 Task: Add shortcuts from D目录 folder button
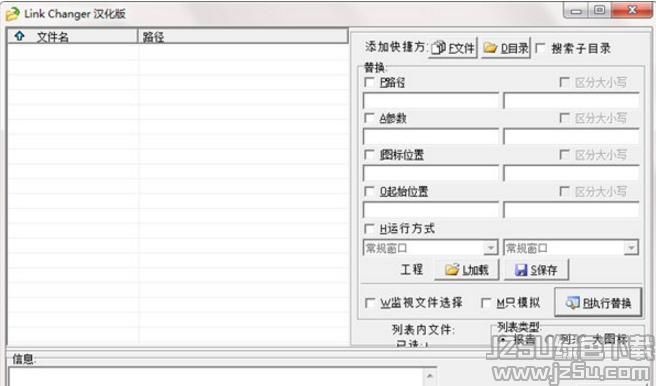point(506,48)
